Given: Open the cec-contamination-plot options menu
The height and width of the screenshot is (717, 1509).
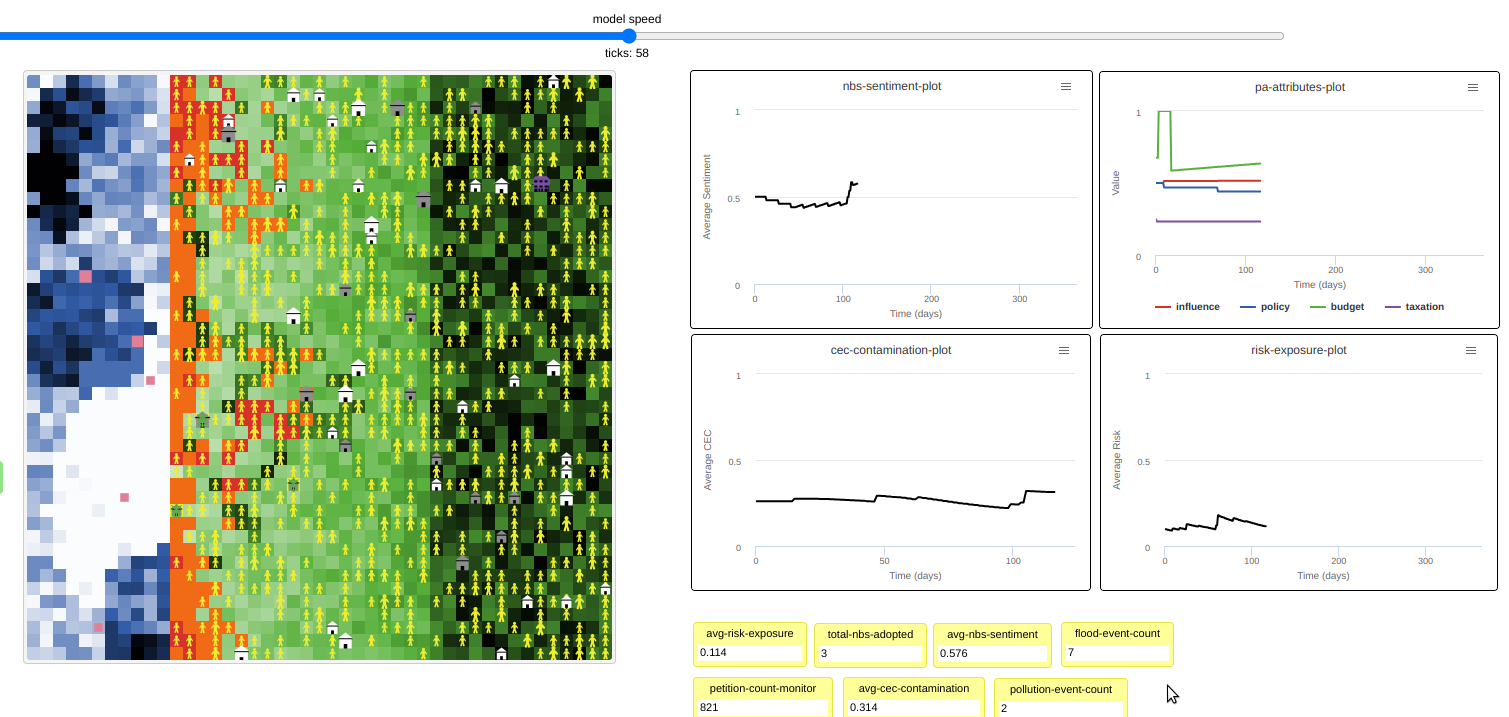Looking at the screenshot, I should point(1063,350).
